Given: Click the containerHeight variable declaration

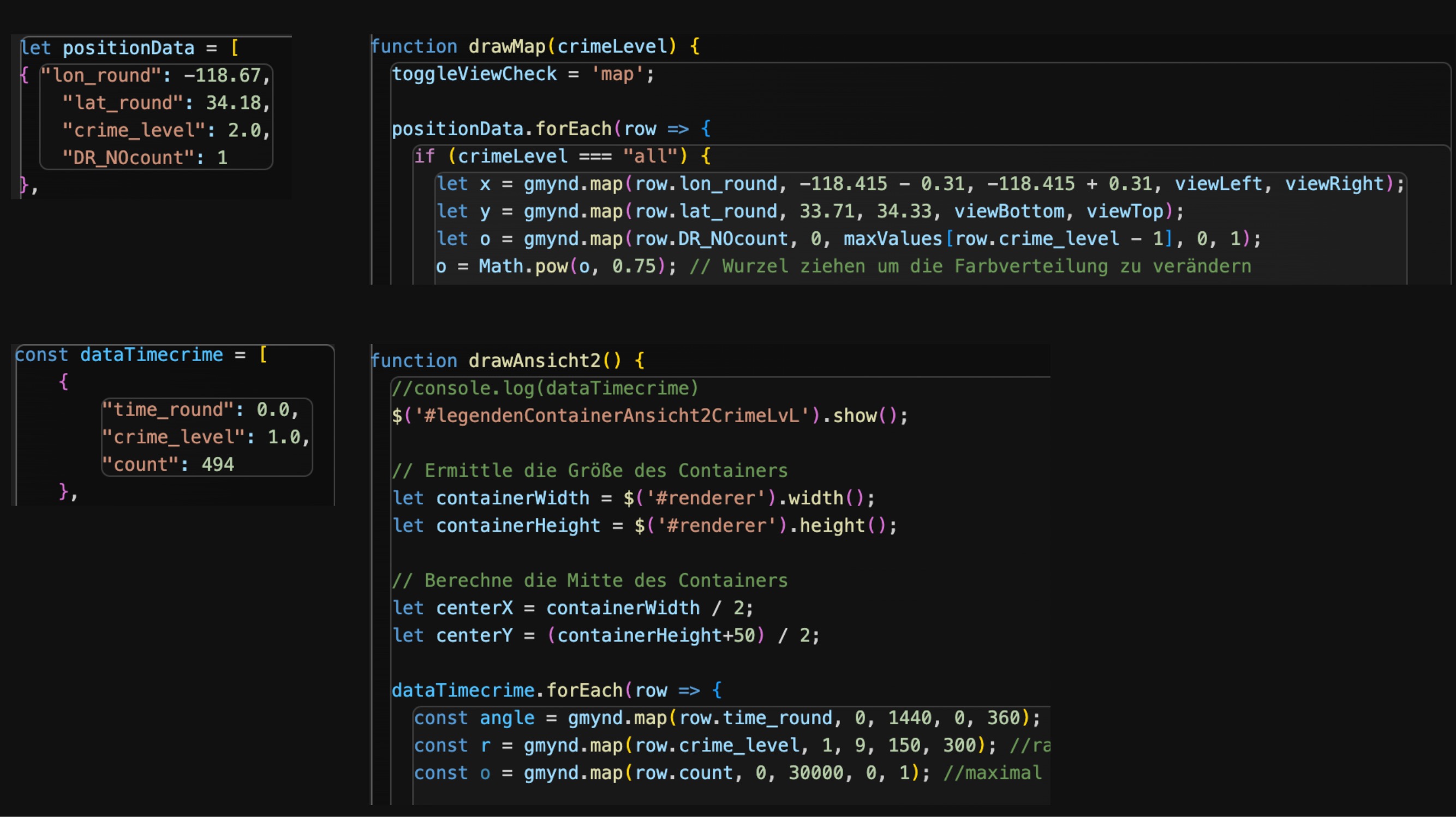Looking at the screenshot, I should pyautogui.click(x=517, y=525).
